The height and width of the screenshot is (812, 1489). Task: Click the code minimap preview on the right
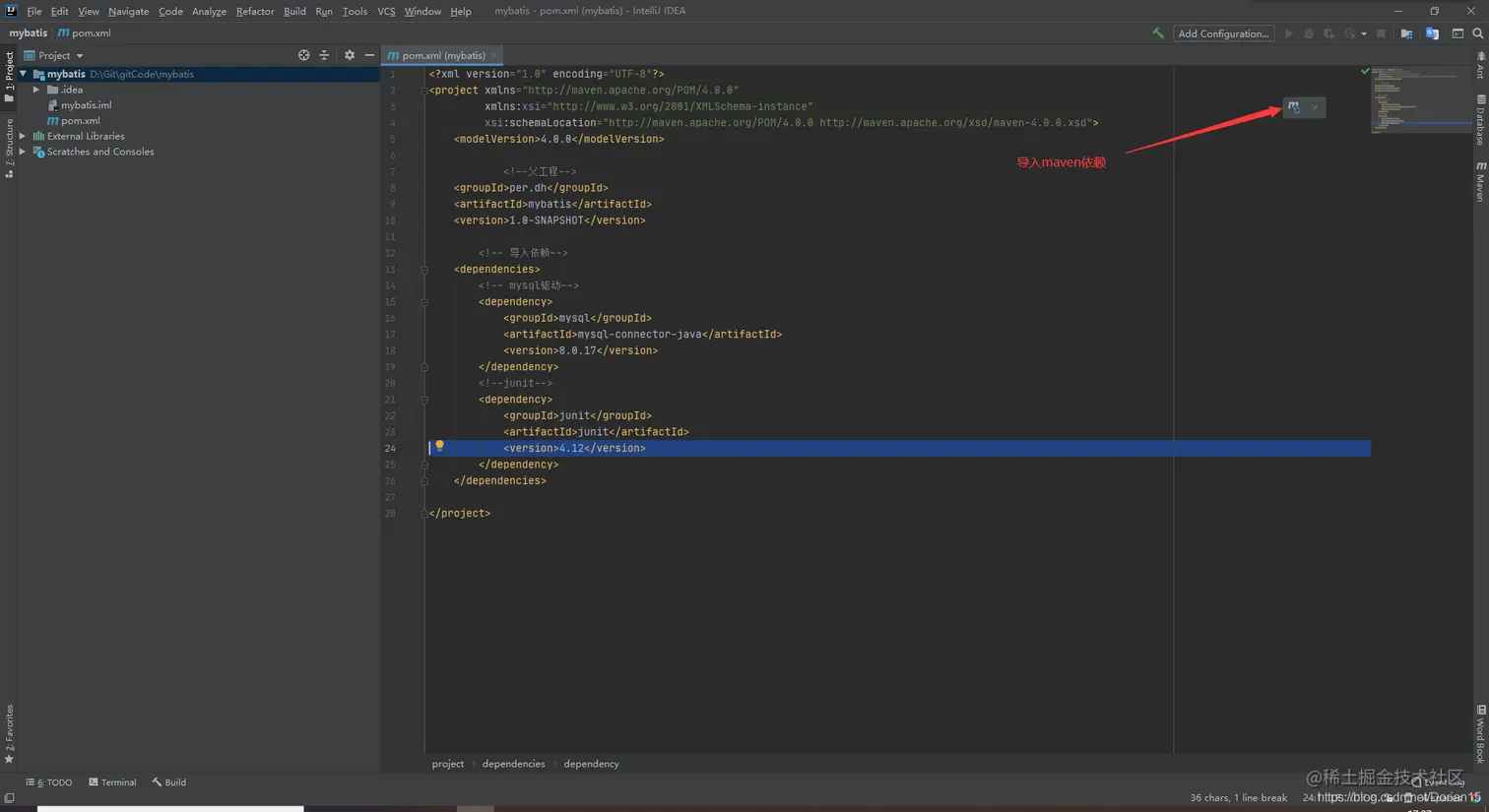pos(1421,98)
